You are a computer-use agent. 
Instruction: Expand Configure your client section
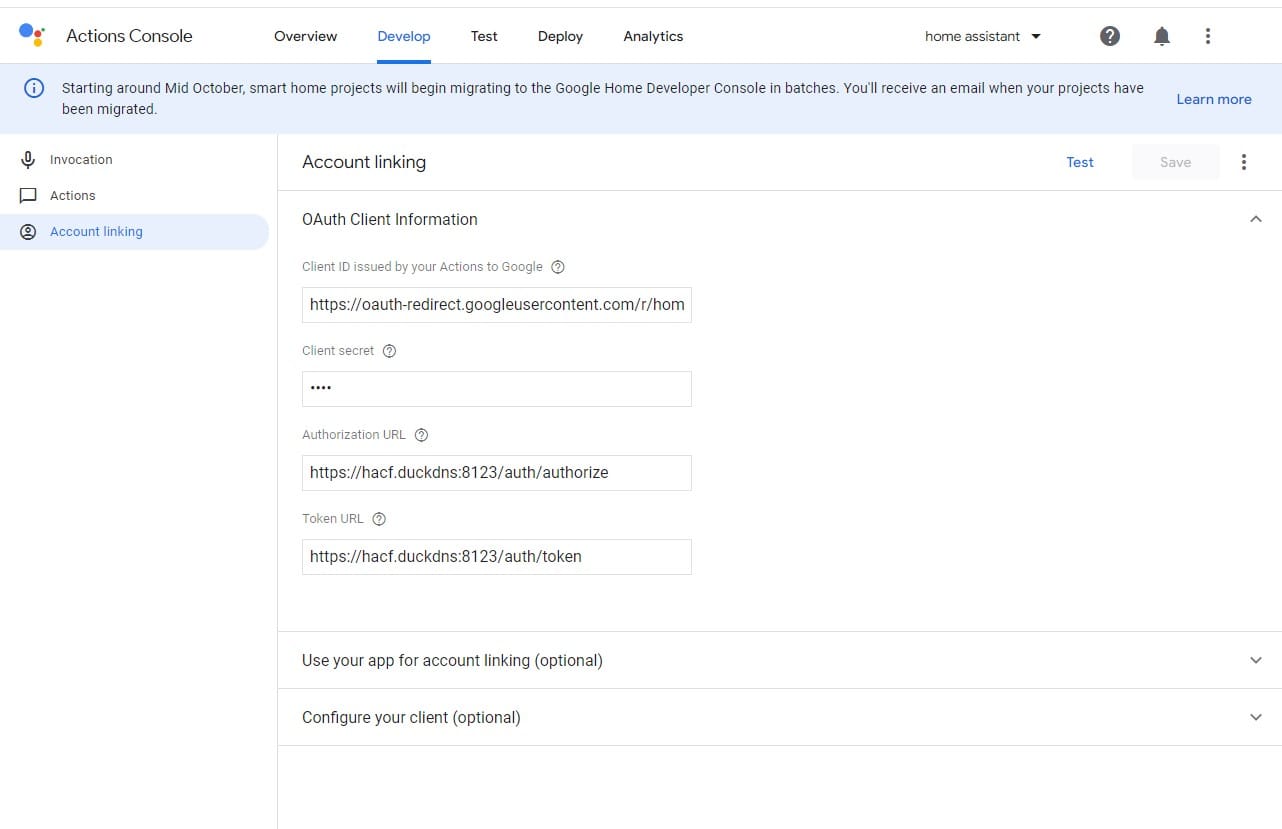coord(1256,717)
